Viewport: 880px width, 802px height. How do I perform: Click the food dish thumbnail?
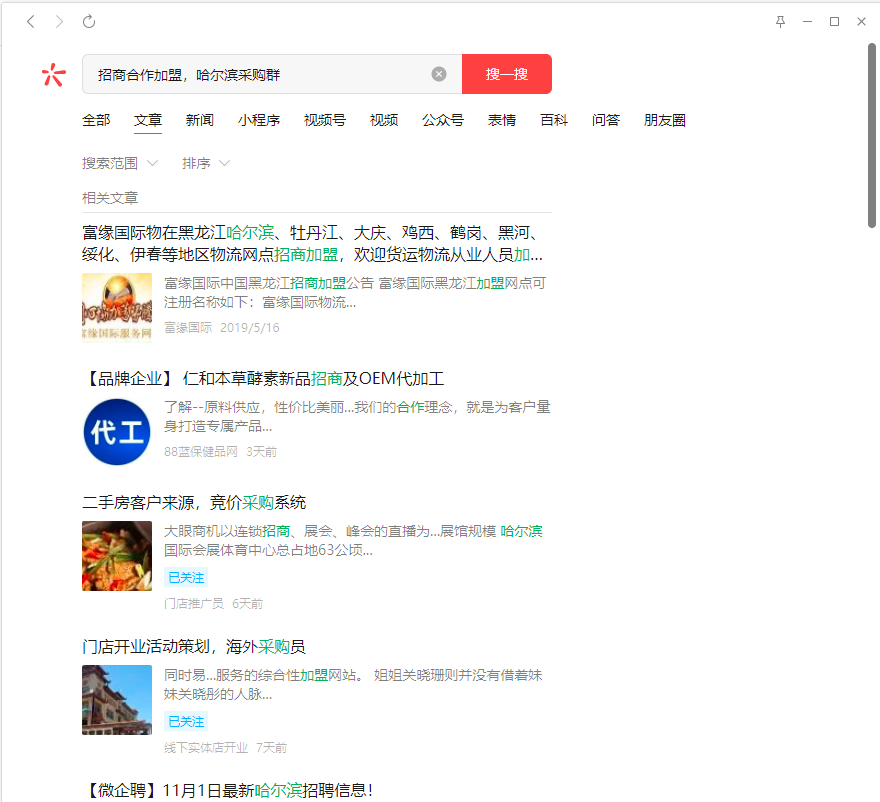(117, 556)
